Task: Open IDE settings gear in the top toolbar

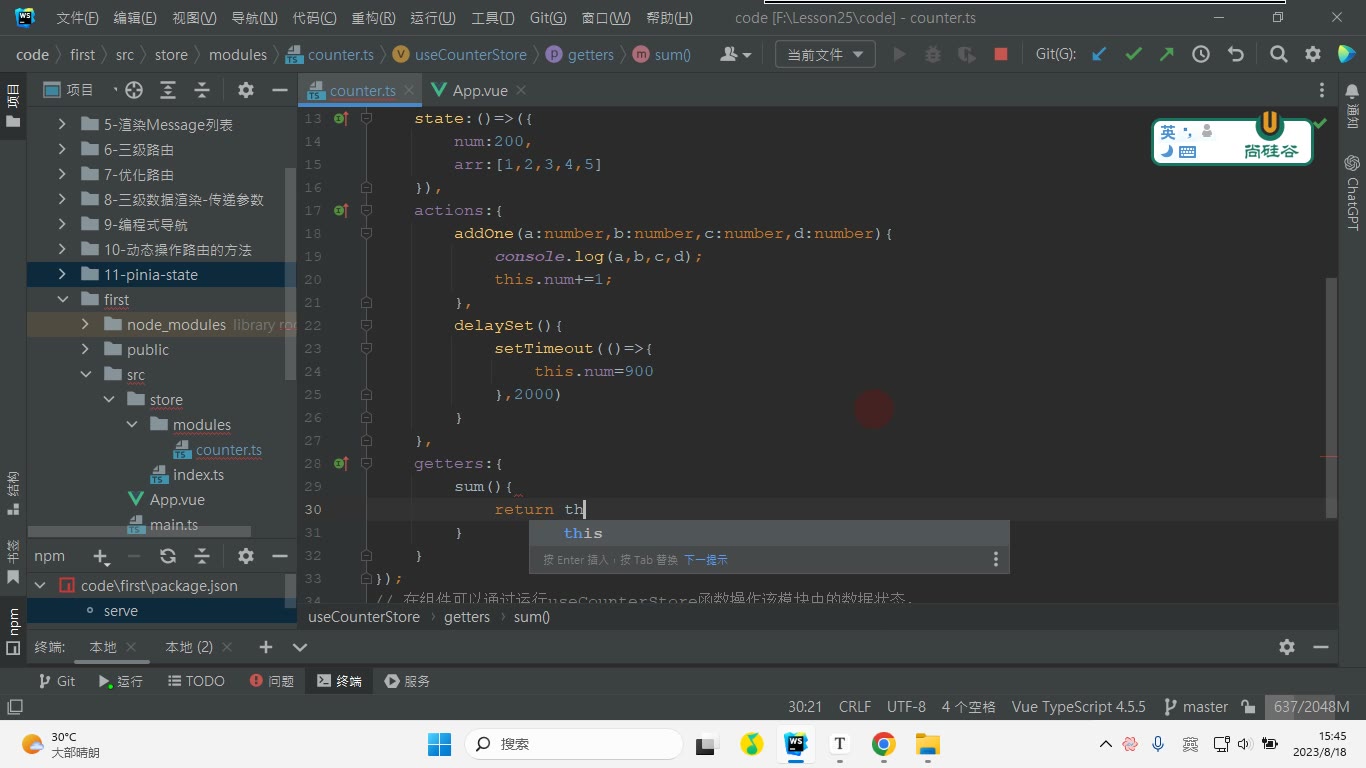Action: point(1313,55)
